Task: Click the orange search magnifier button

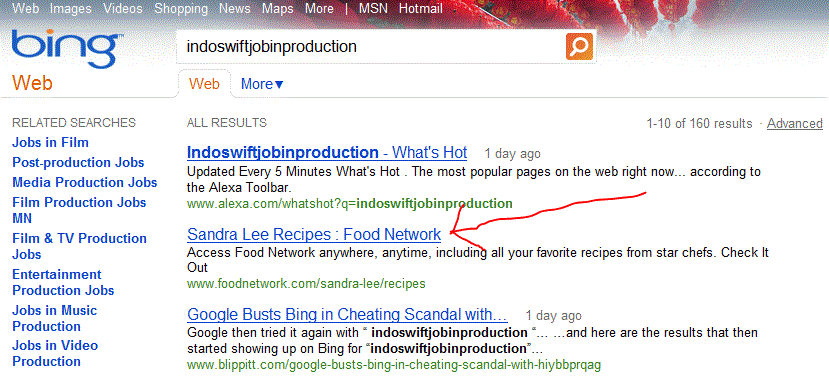Action: pos(579,47)
